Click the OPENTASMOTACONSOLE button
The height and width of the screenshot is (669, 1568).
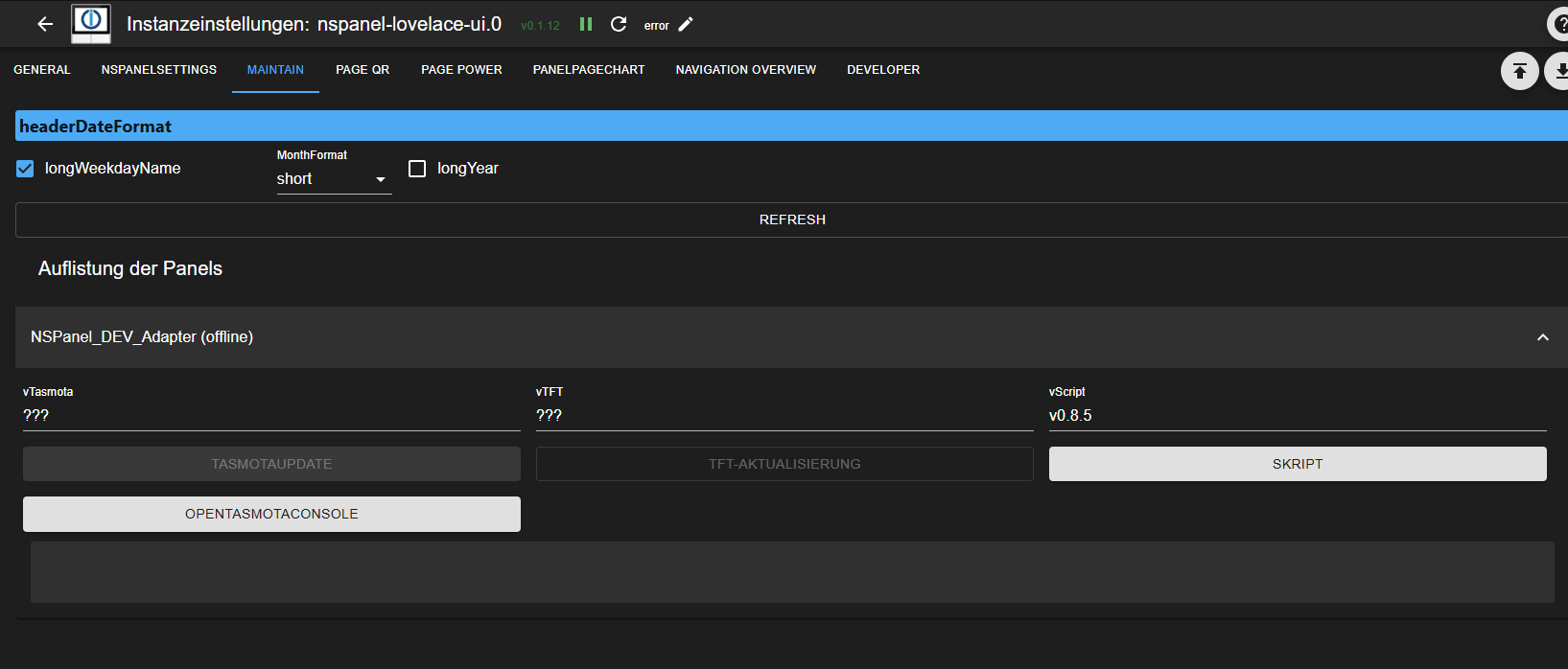click(271, 514)
